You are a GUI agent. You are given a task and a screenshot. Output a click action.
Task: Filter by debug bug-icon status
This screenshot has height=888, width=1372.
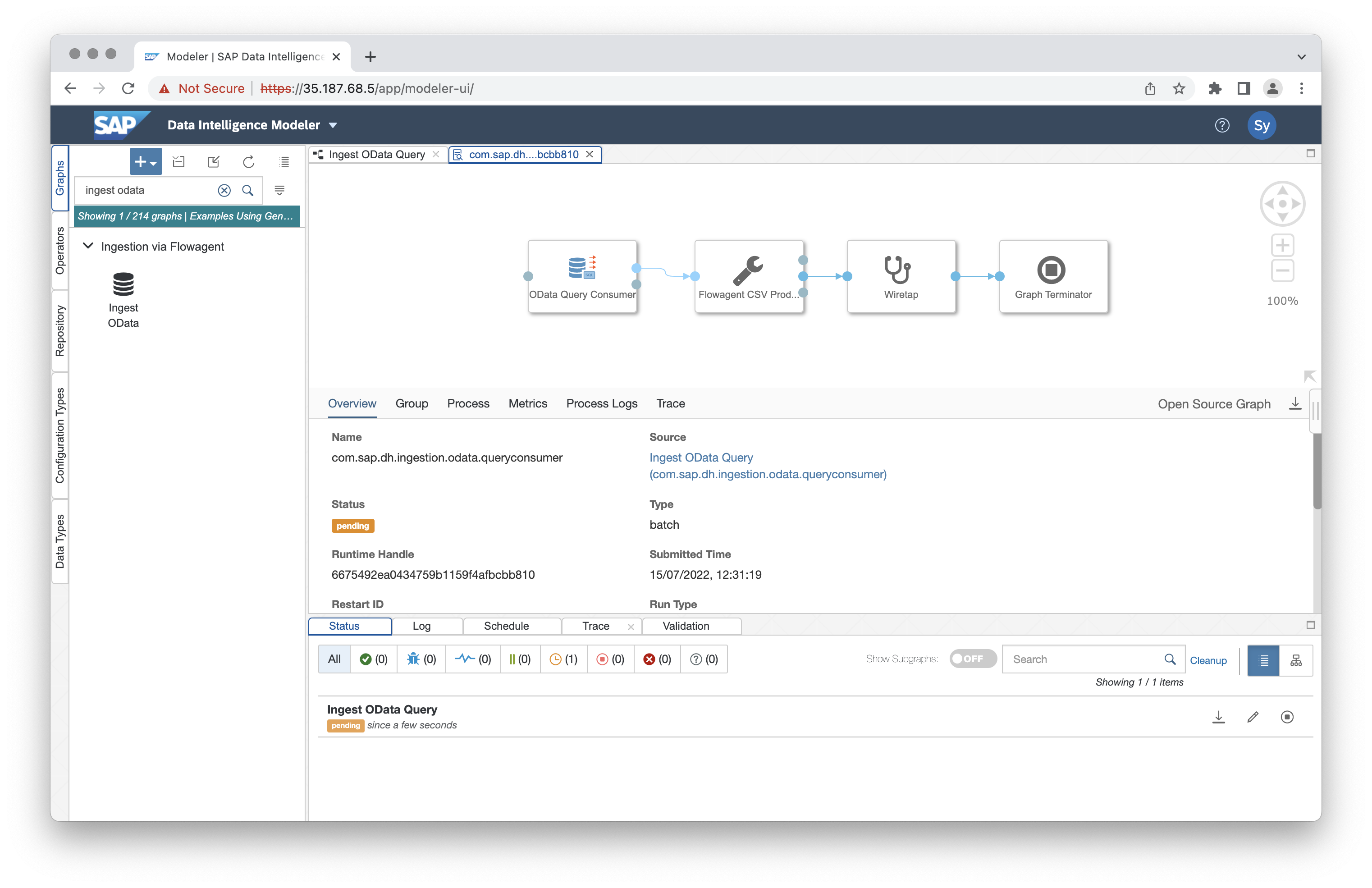(421, 659)
